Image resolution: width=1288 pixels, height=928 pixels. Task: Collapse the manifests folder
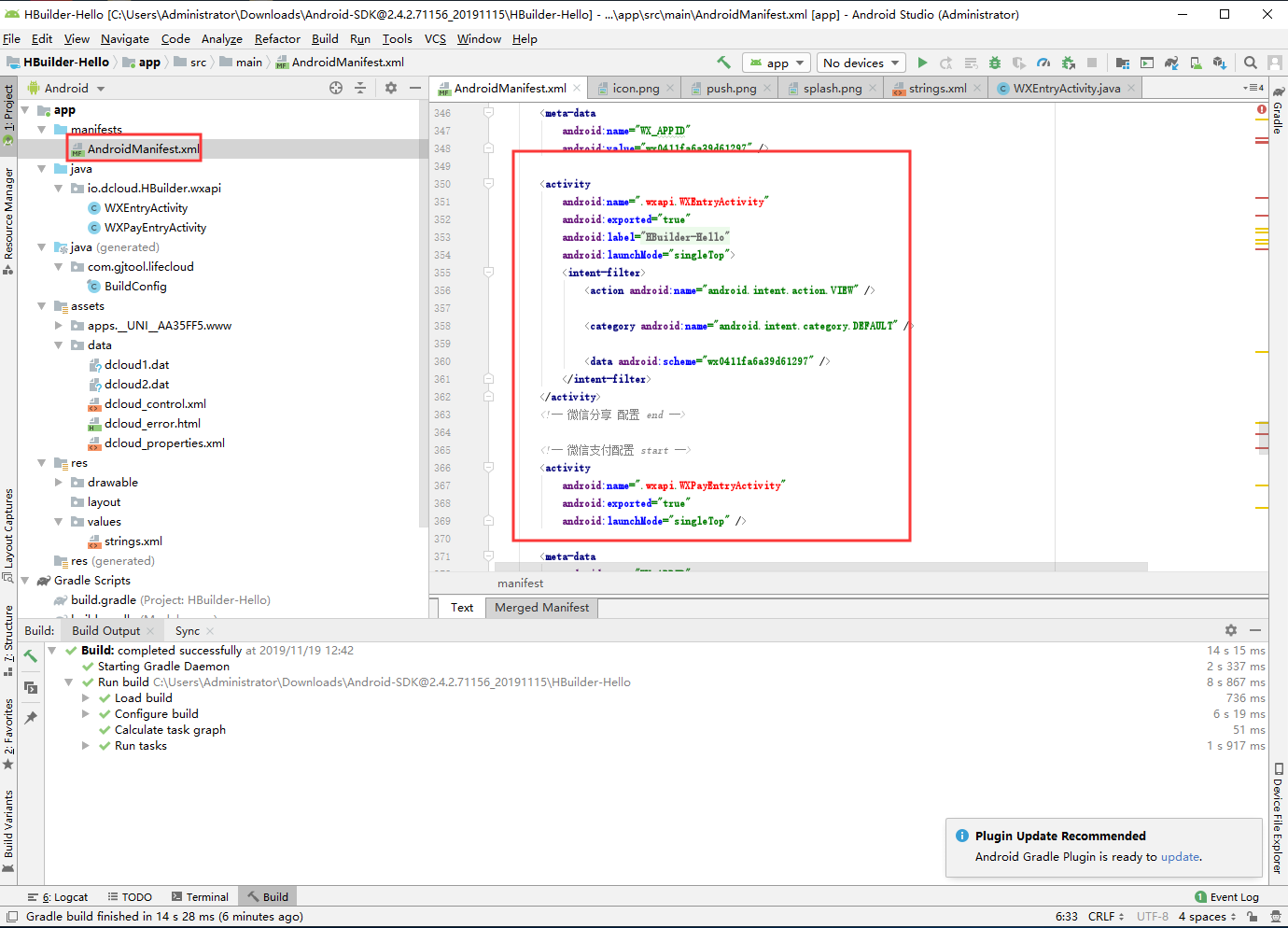click(x=42, y=130)
